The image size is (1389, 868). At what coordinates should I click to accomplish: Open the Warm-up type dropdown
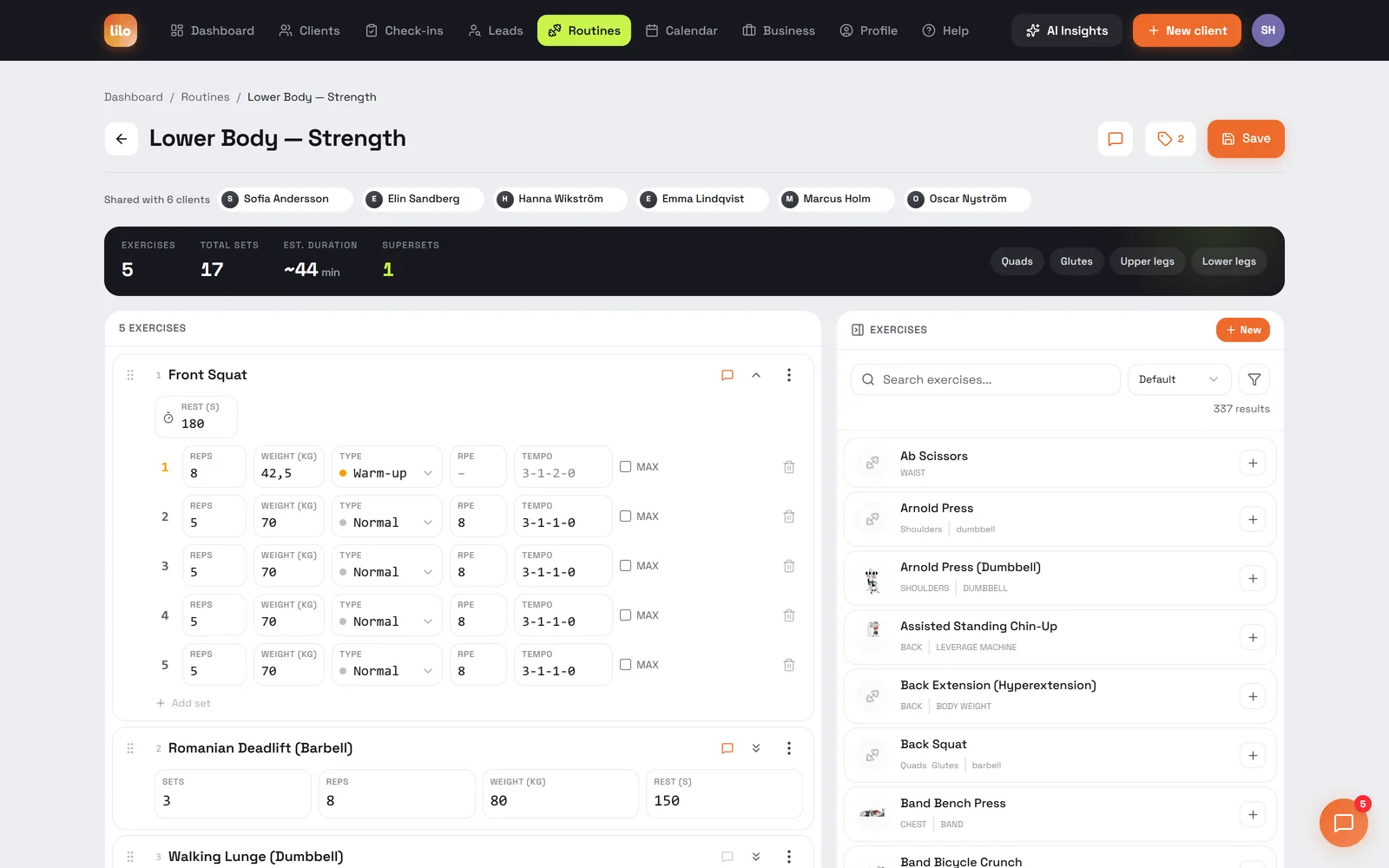tap(387, 467)
